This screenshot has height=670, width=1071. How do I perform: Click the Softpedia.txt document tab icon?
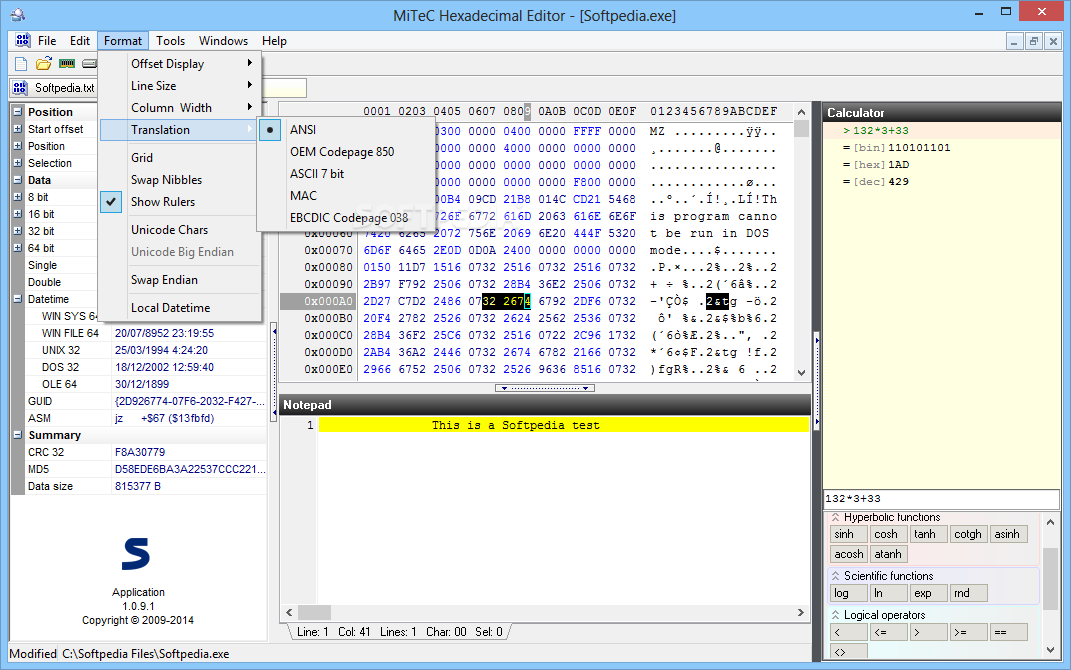(x=20, y=88)
